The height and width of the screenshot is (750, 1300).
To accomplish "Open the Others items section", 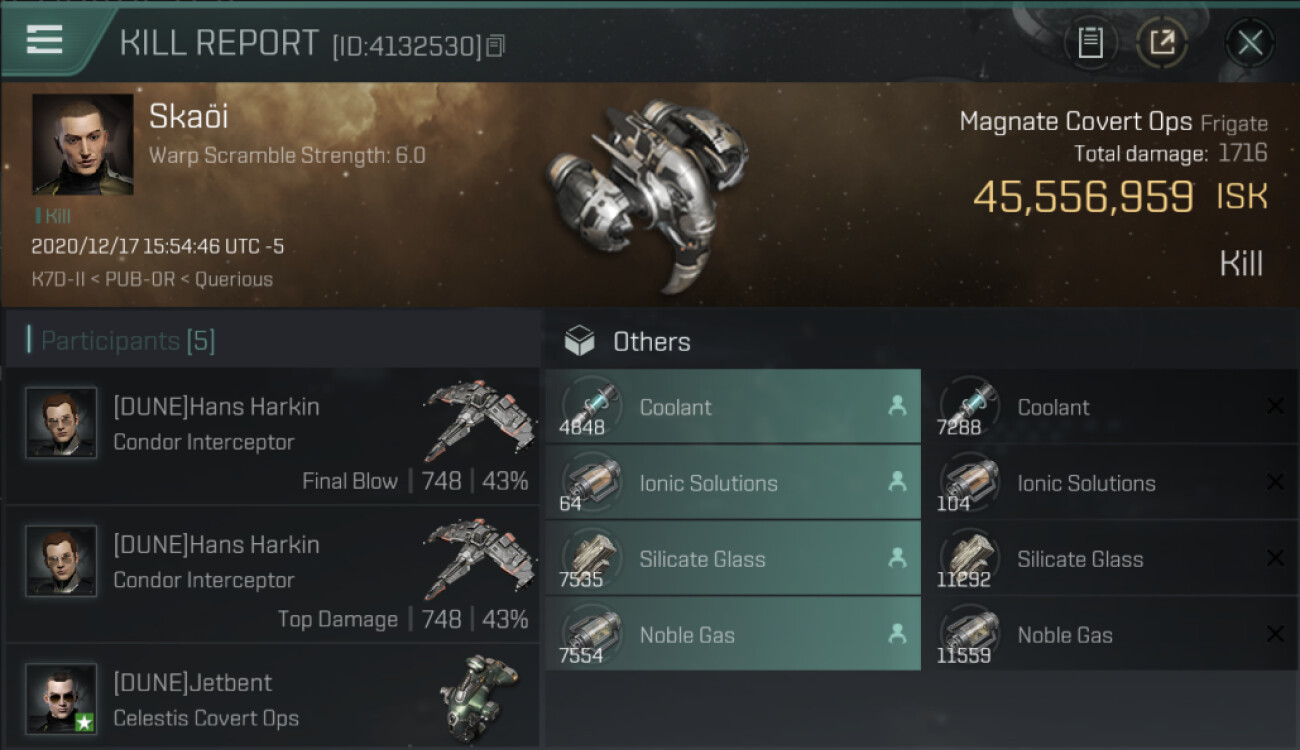I will pyautogui.click(x=651, y=342).
